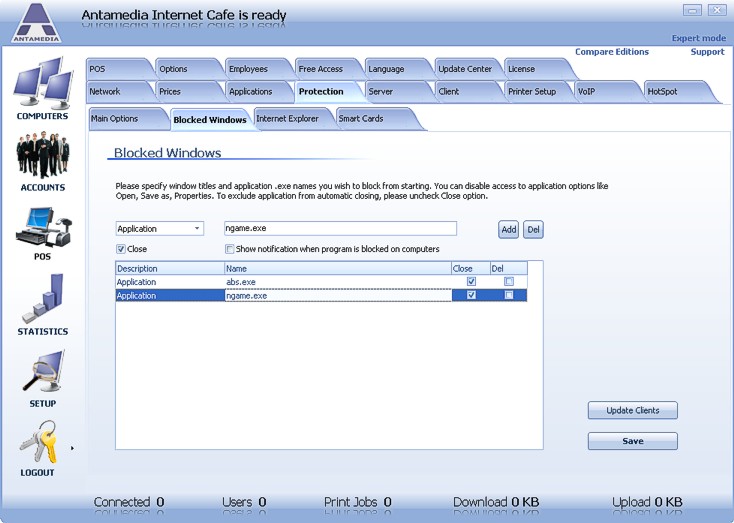Toggle the Close checkbox under the Application dropdown
Image resolution: width=734 pixels, height=523 pixels.
[121, 249]
